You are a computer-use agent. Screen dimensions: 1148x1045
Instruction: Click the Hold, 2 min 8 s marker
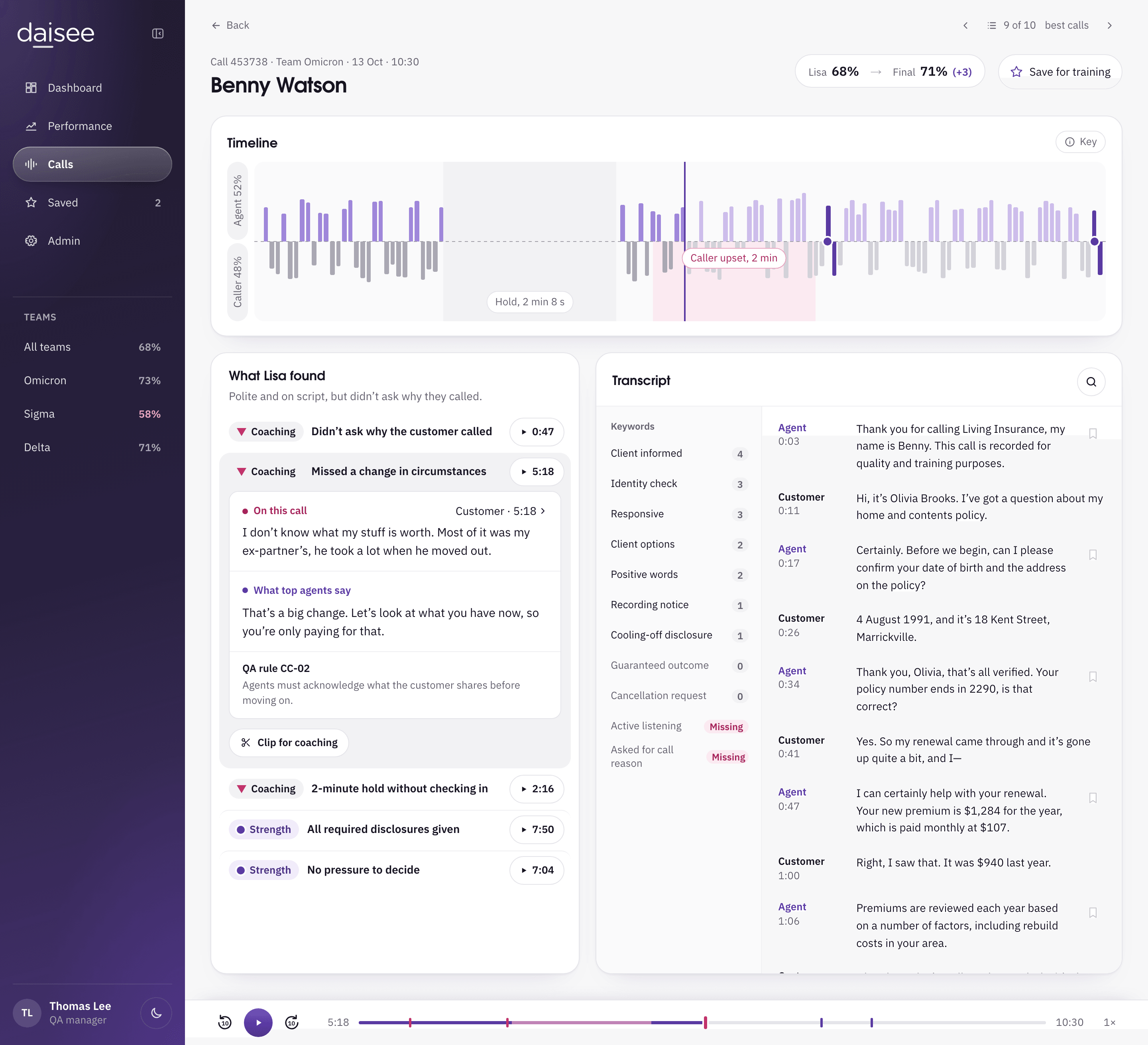pos(530,302)
